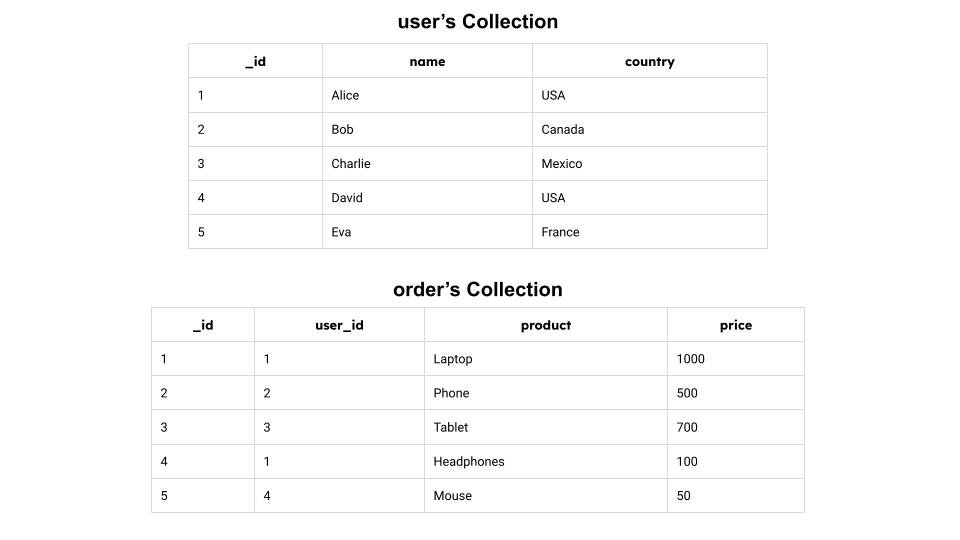Image resolution: width=960 pixels, height=540 pixels.
Task: Click the Laptop product cell
Action: (x=546, y=359)
